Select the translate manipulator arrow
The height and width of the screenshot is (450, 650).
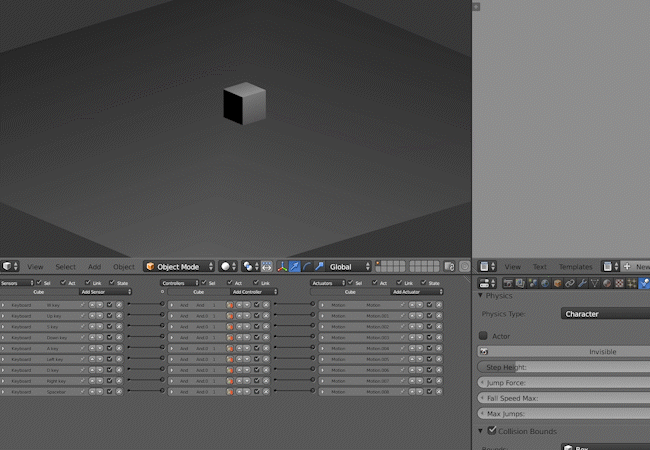294,266
